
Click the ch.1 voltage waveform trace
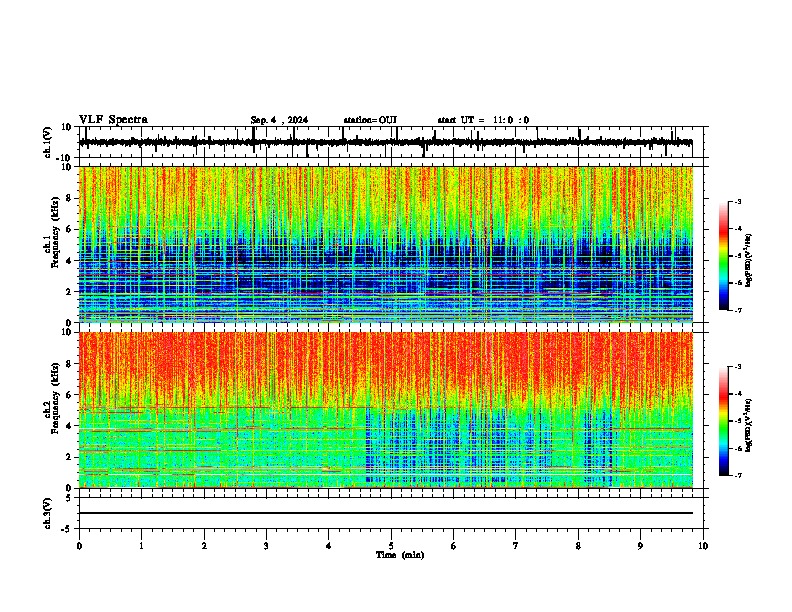[386, 142]
